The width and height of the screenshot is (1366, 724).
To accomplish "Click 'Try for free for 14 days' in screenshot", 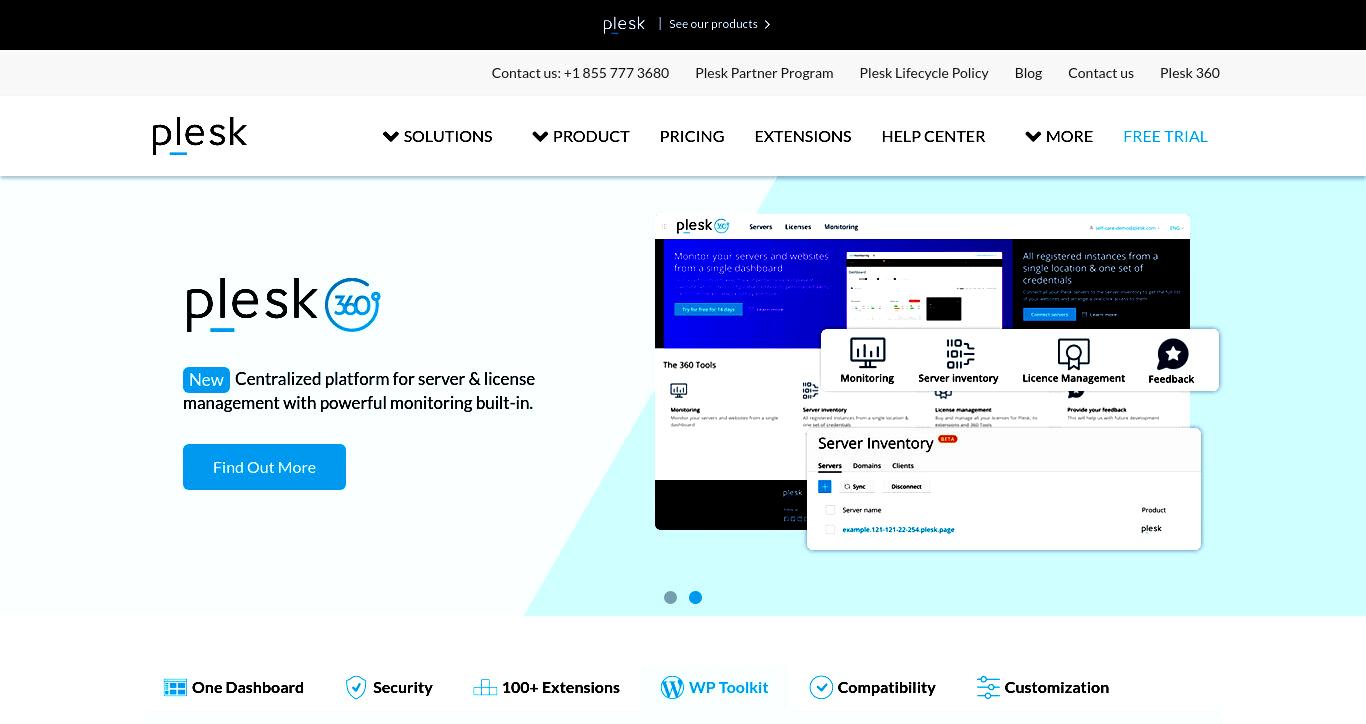I will click(x=708, y=310).
